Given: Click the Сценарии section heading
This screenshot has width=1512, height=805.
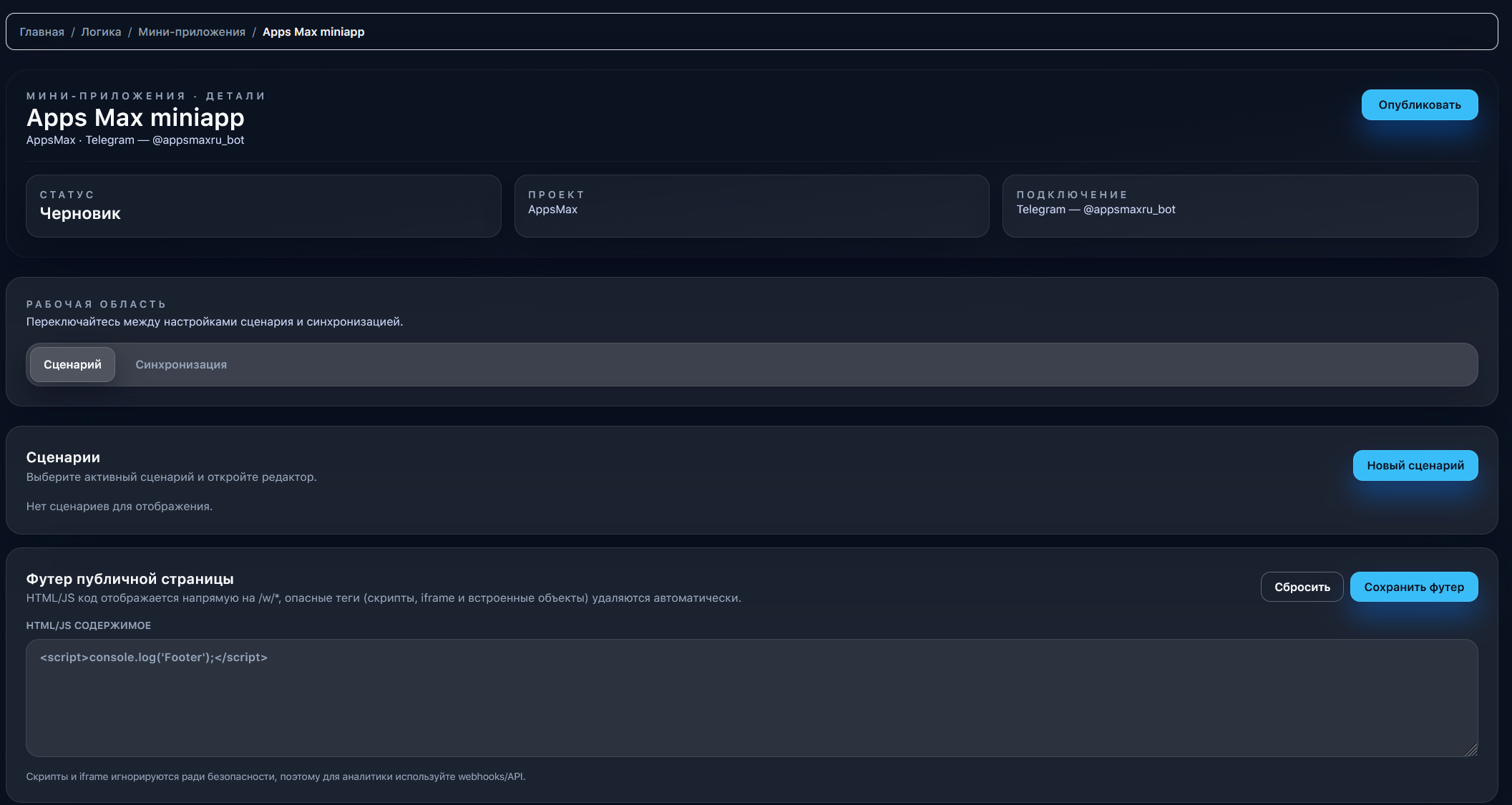Looking at the screenshot, I should 63,458.
